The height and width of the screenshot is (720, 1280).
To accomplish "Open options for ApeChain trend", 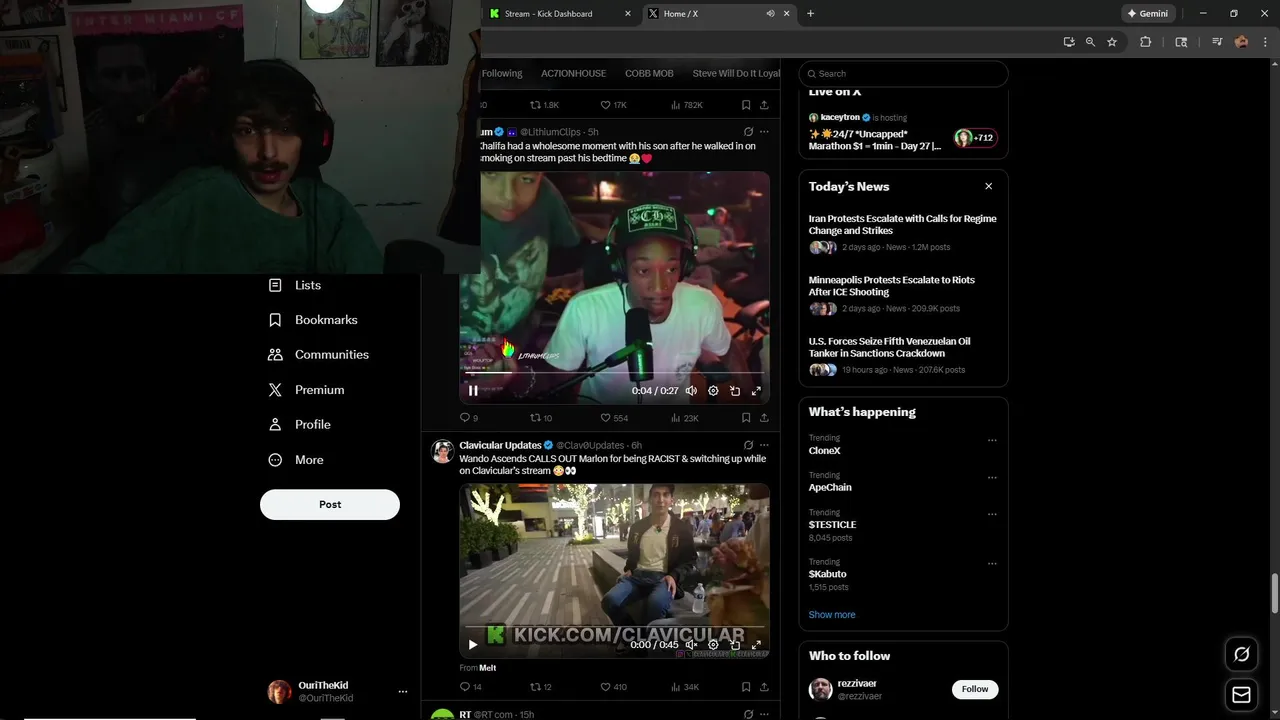I will [992, 477].
